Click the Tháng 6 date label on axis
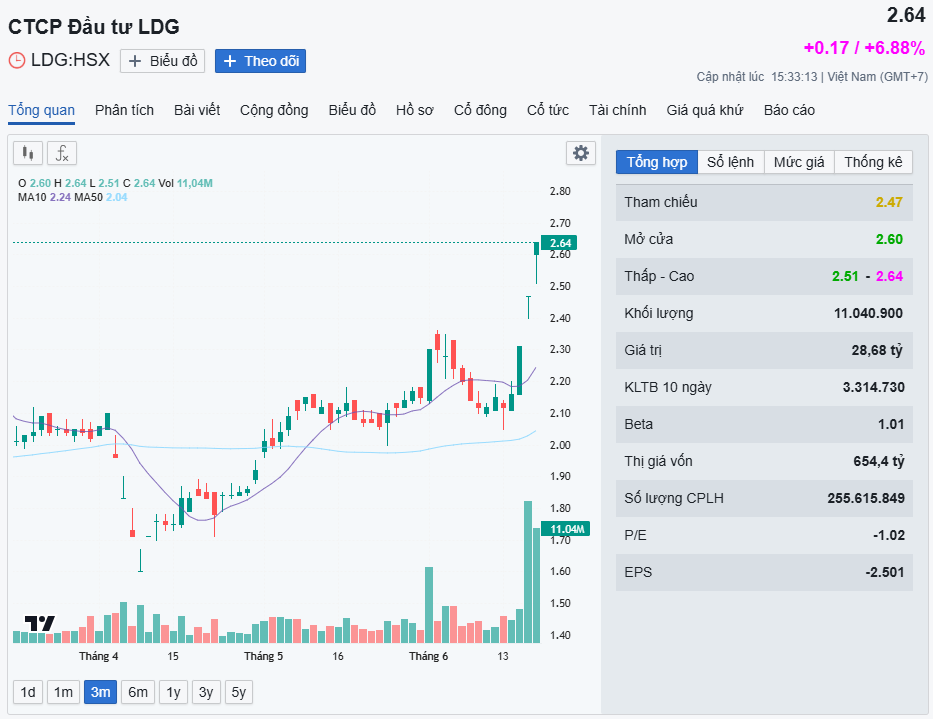Screen dimensions: 933x719 tap(428, 656)
